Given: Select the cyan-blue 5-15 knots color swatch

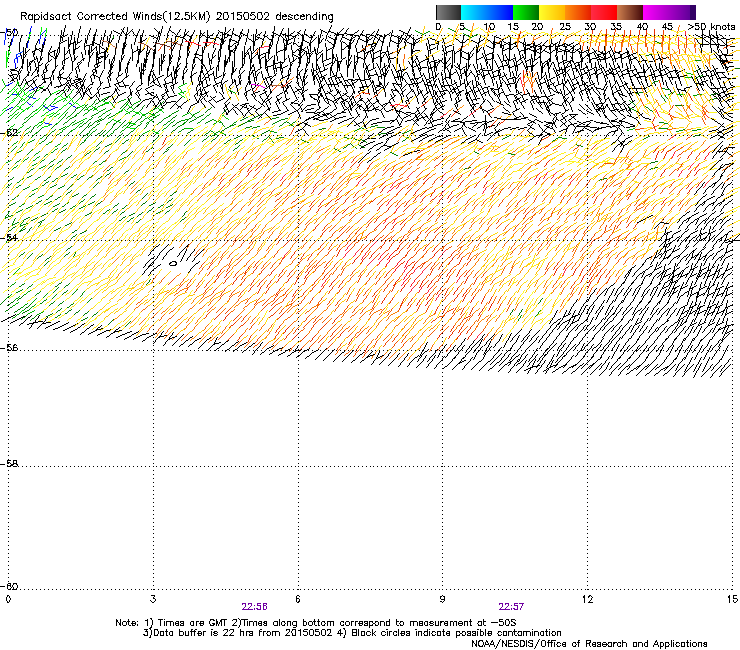Looking at the screenshot, I should point(487,12).
